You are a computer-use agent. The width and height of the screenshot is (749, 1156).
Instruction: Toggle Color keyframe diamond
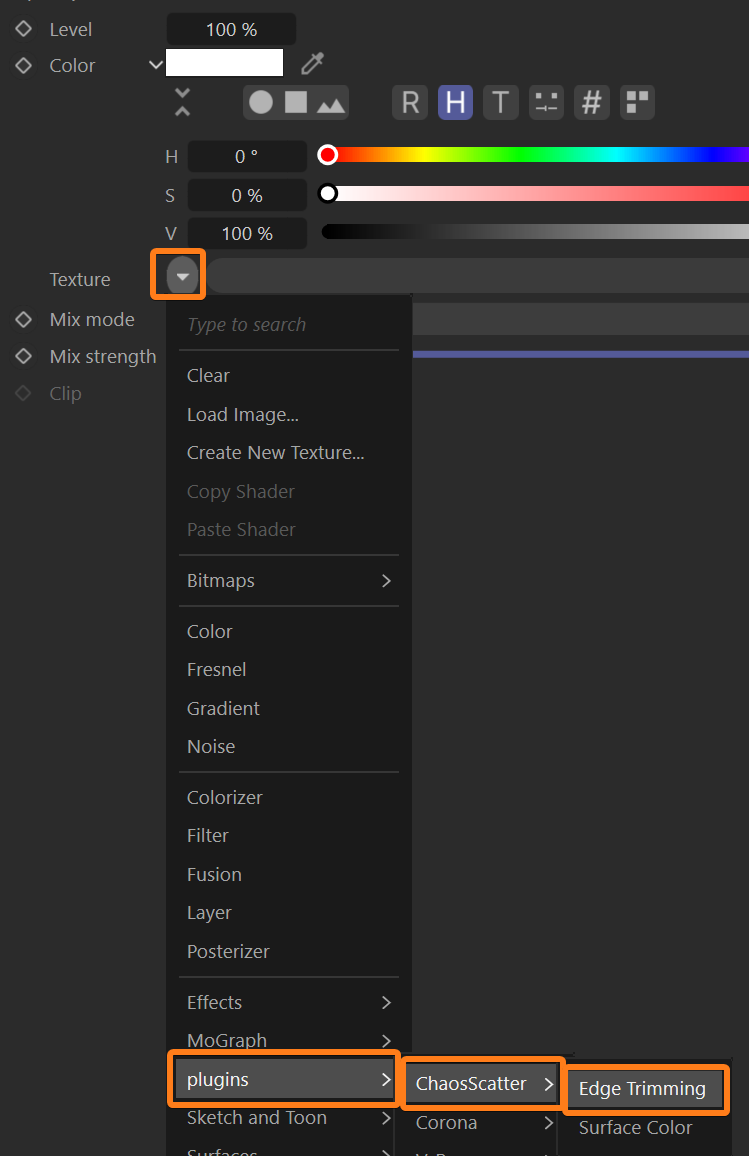click(24, 65)
